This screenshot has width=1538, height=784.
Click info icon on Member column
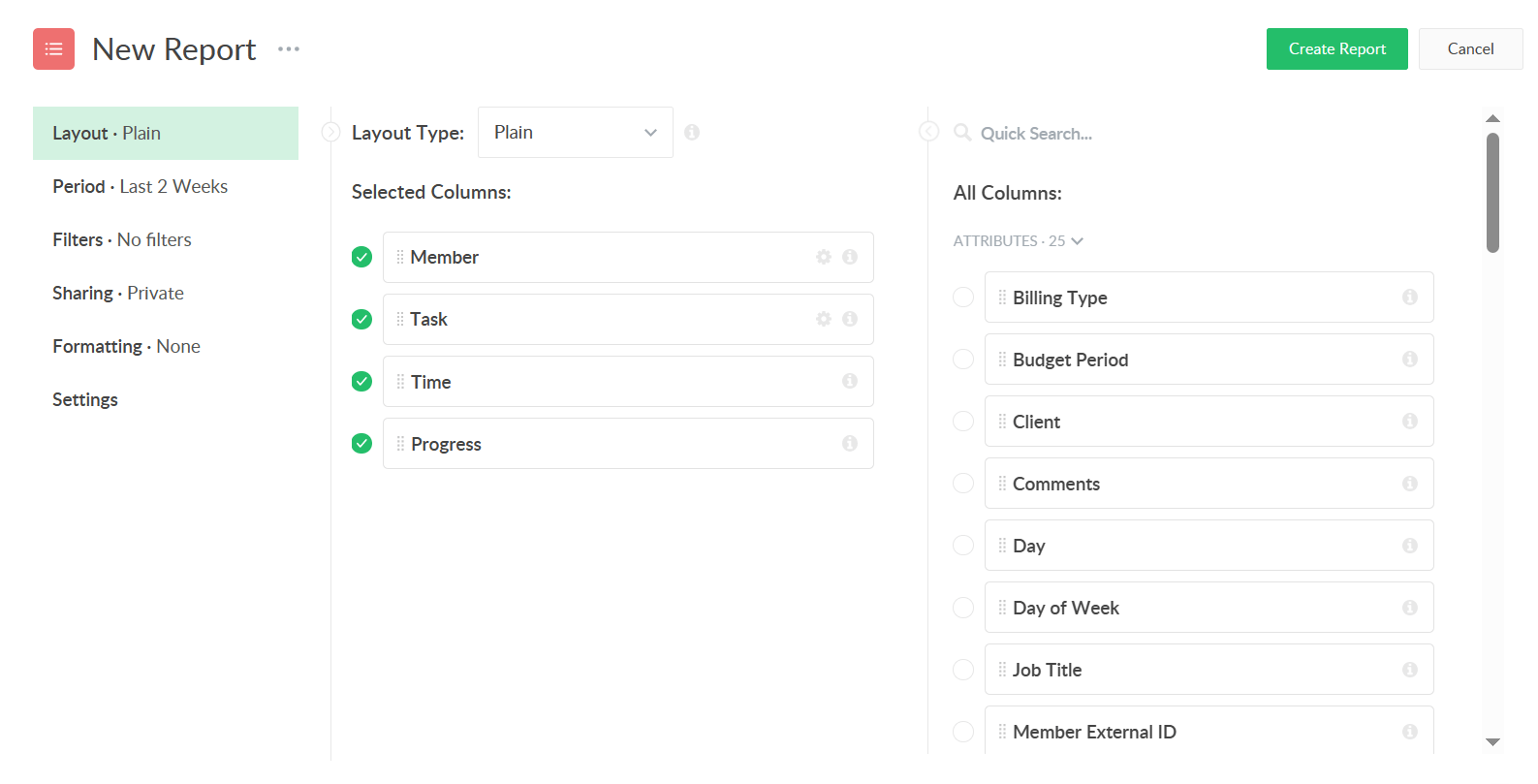[850, 257]
